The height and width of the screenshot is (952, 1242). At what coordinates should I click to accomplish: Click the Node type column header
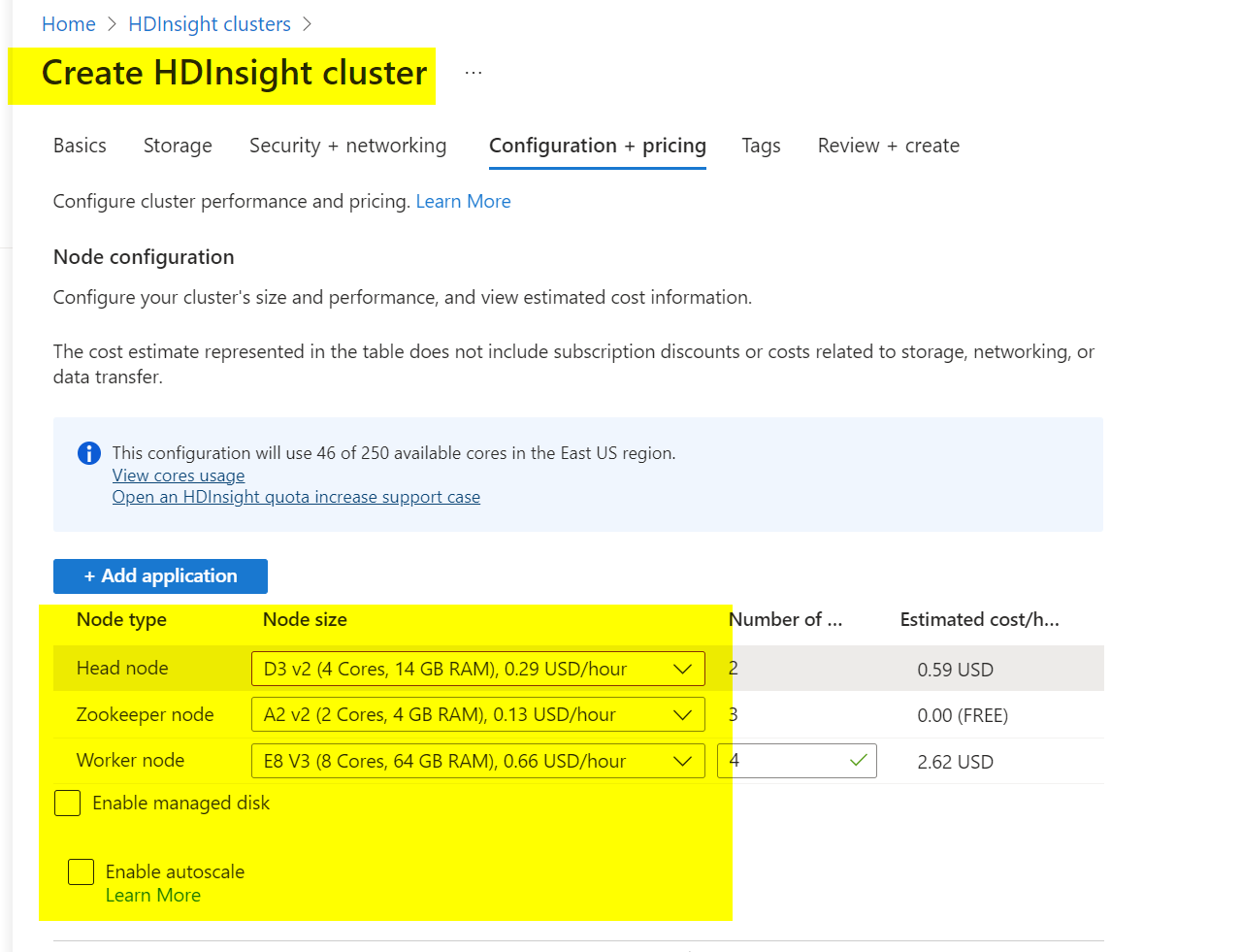[x=121, y=620]
